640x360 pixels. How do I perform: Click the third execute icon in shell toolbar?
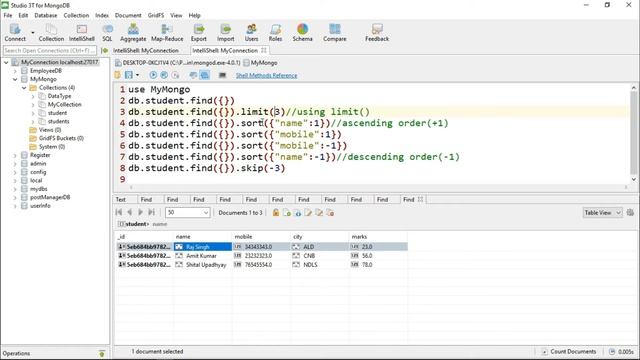click(x=175, y=75)
